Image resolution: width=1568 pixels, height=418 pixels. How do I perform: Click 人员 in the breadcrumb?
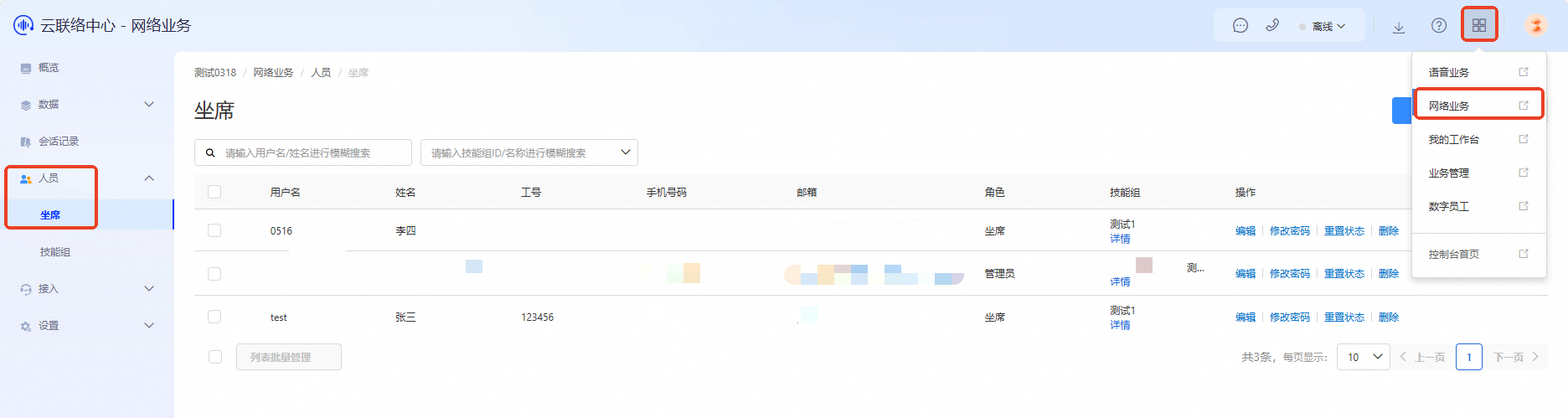click(321, 73)
